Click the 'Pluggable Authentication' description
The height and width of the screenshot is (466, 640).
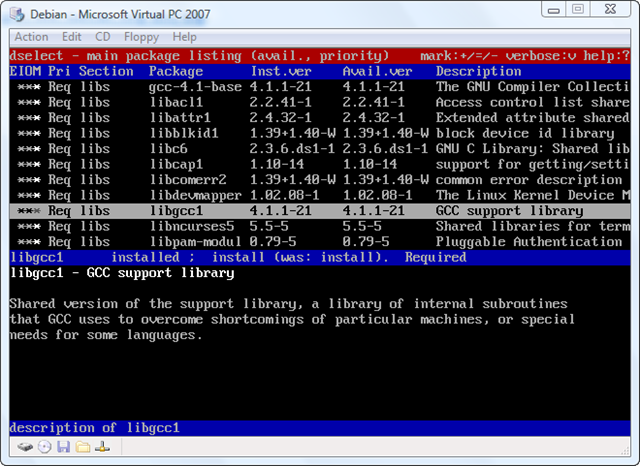click(x=529, y=242)
